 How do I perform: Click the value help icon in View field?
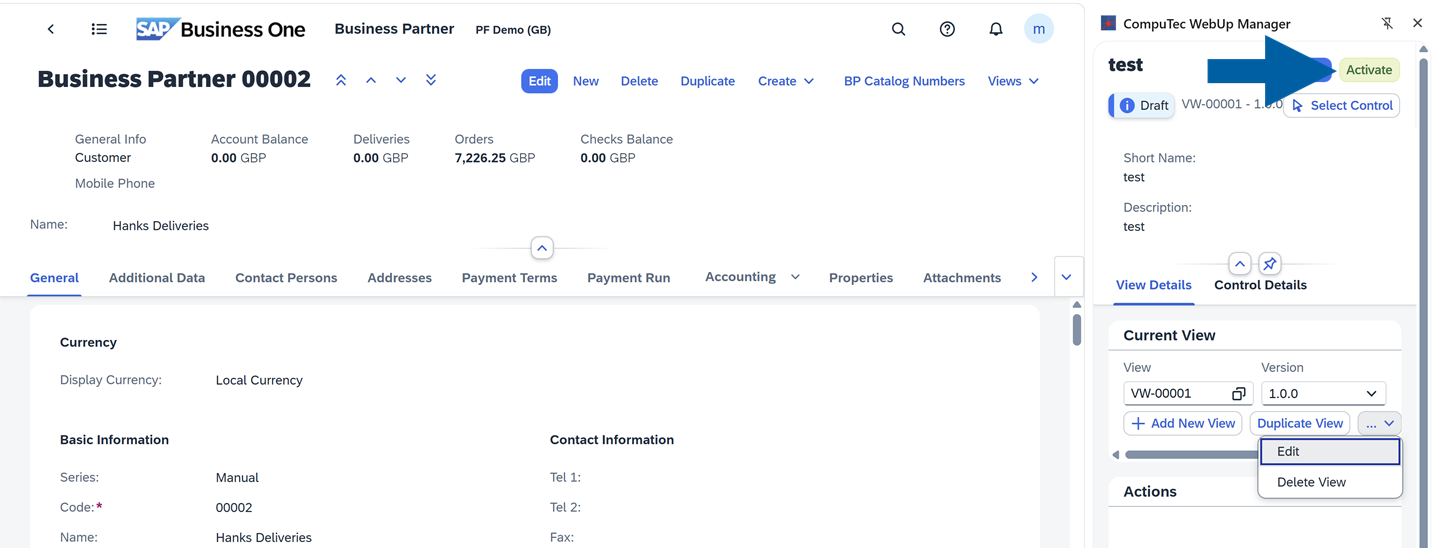1238,394
